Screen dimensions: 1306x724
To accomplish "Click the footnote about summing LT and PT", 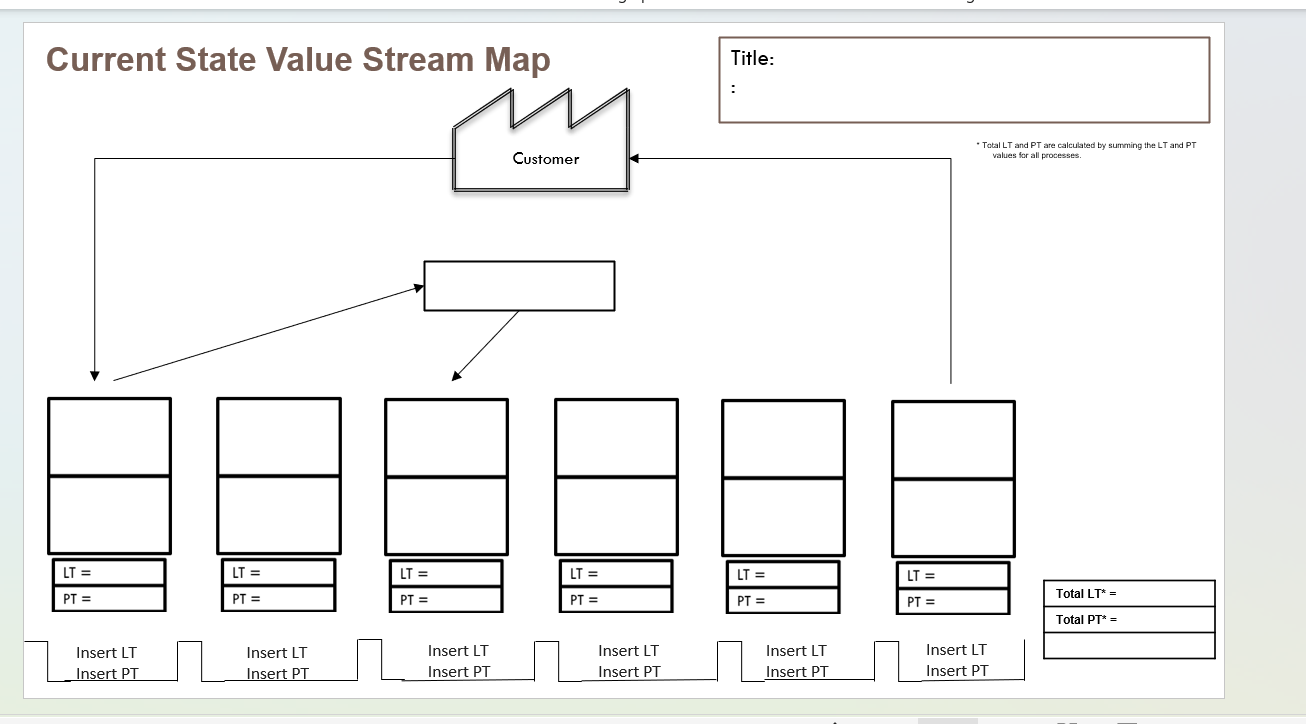I will click(x=1083, y=149).
